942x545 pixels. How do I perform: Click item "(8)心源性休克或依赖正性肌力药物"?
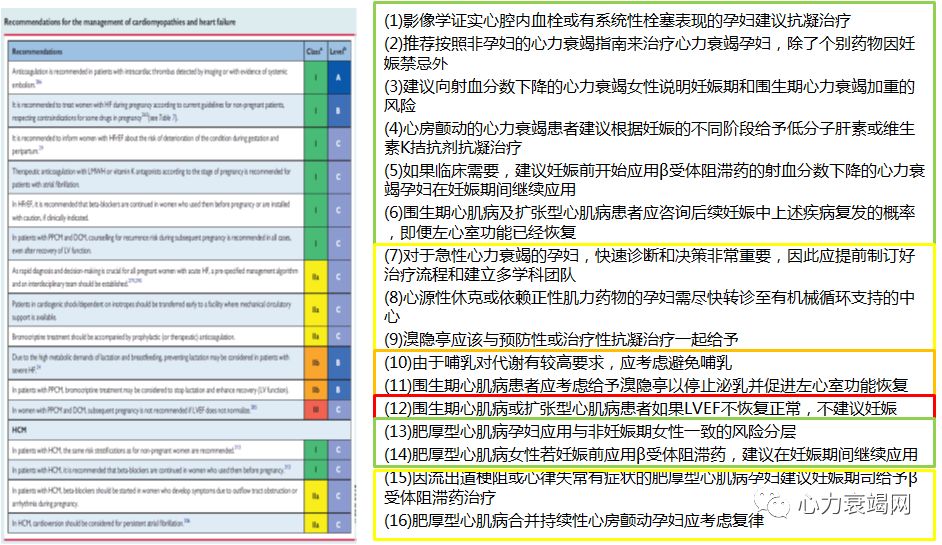(650, 306)
